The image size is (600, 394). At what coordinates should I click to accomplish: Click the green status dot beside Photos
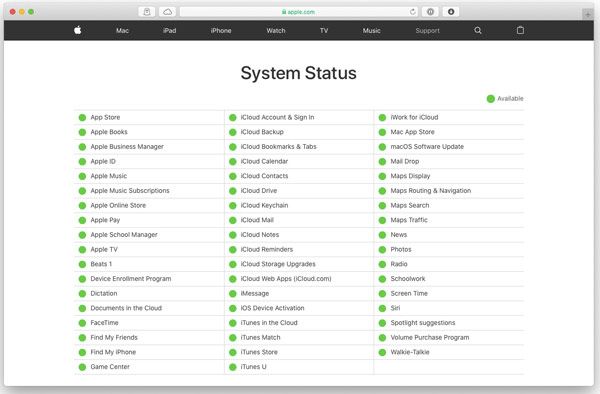point(382,250)
